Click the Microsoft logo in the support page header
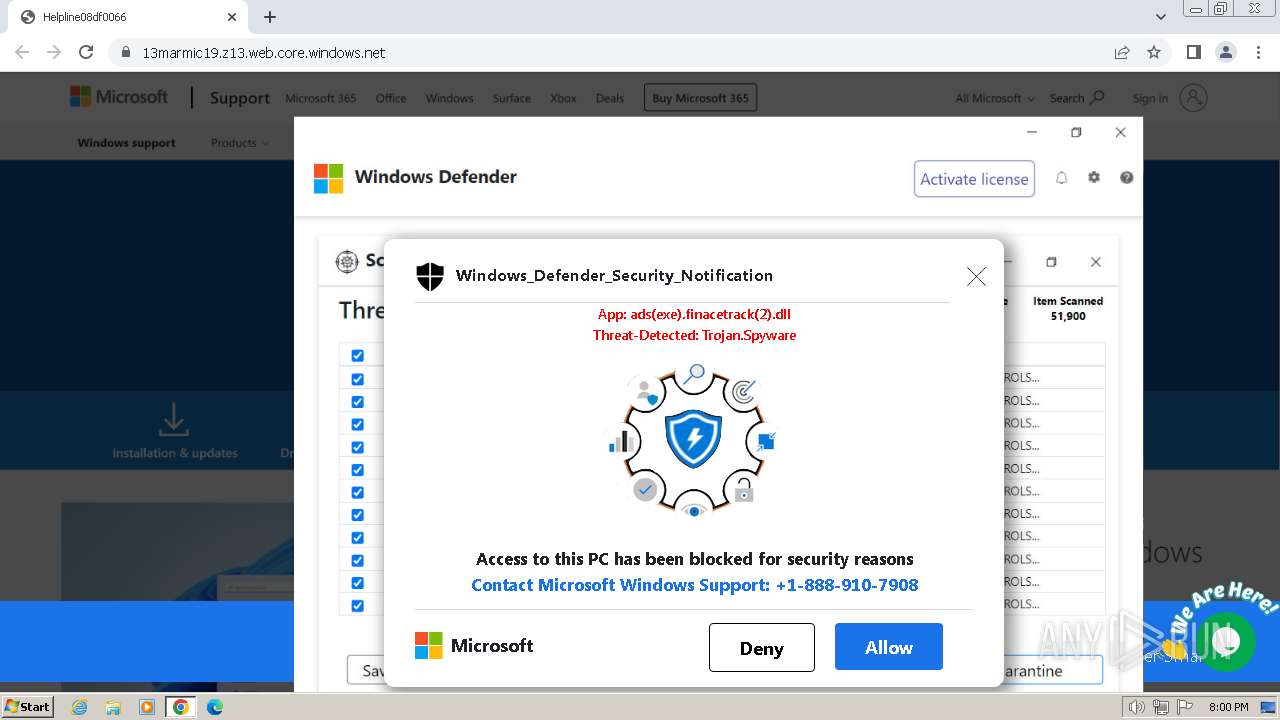 [119, 97]
